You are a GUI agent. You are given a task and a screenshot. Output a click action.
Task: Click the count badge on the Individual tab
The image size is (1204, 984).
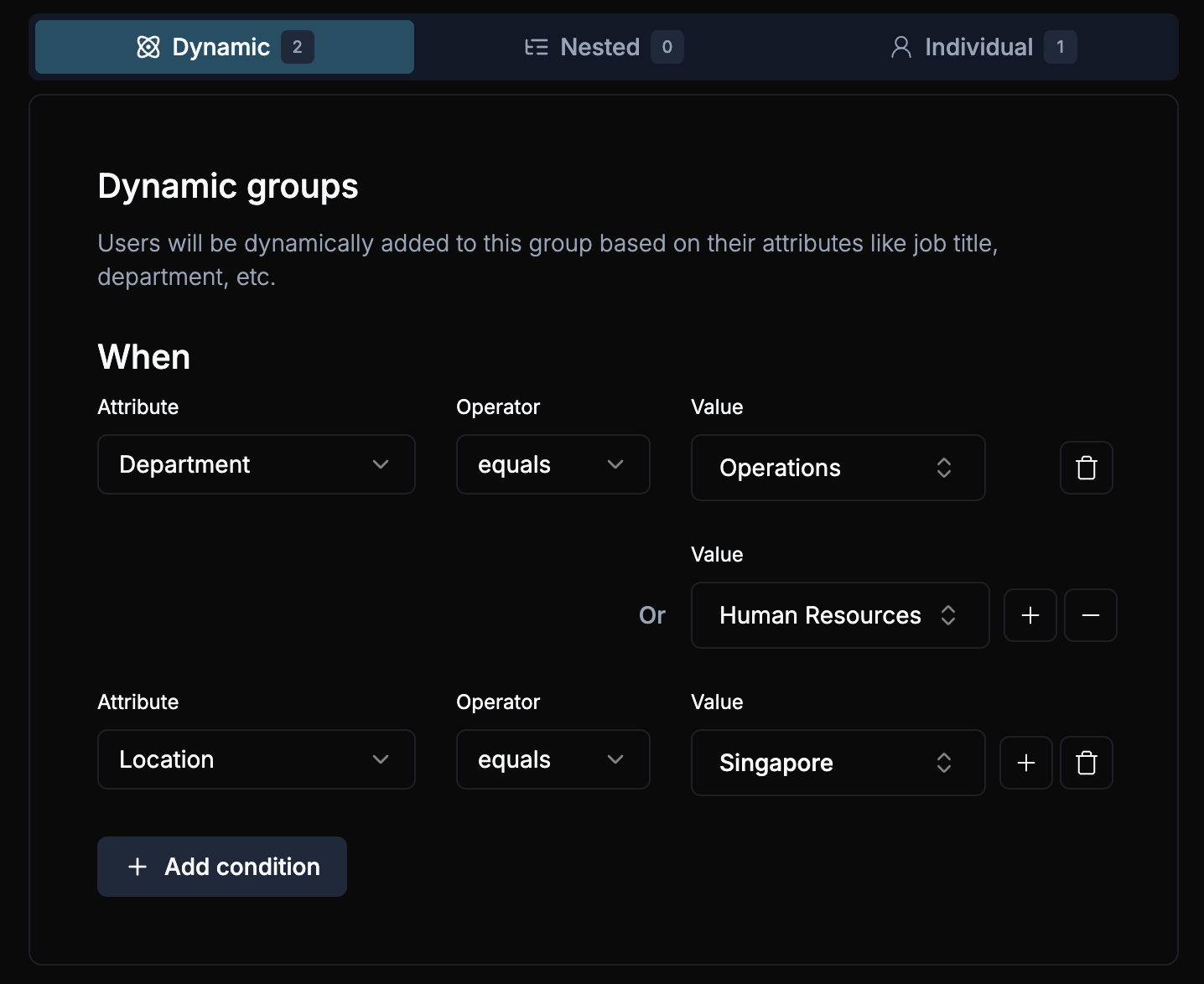(x=1061, y=47)
